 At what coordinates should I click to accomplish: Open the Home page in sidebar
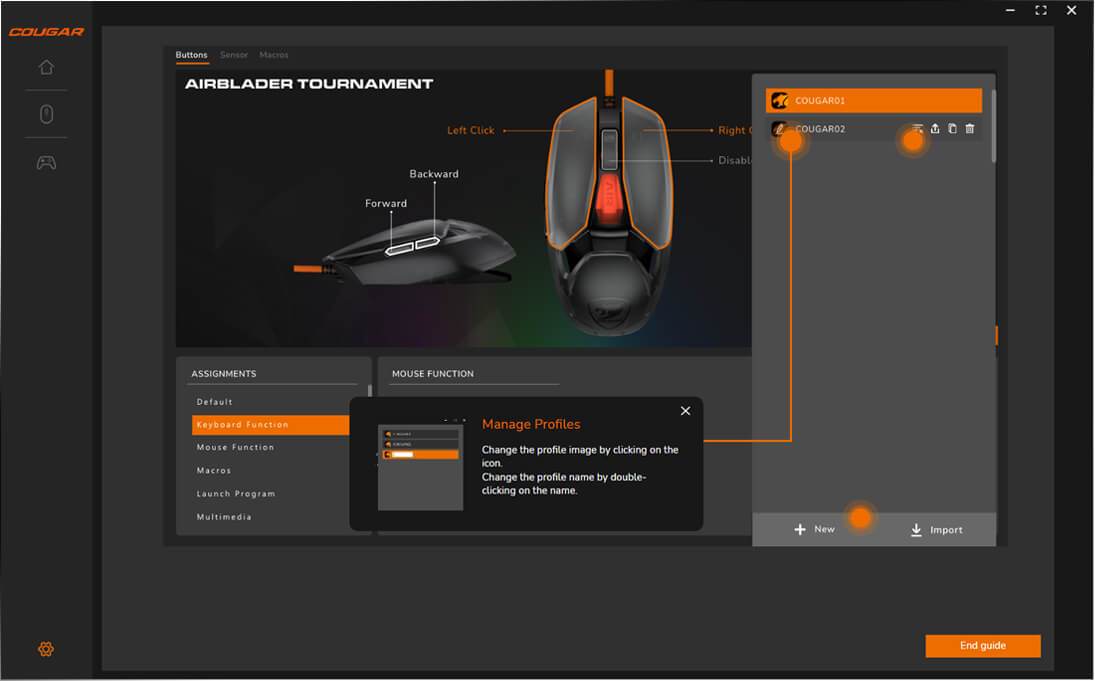tap(46, 67)
